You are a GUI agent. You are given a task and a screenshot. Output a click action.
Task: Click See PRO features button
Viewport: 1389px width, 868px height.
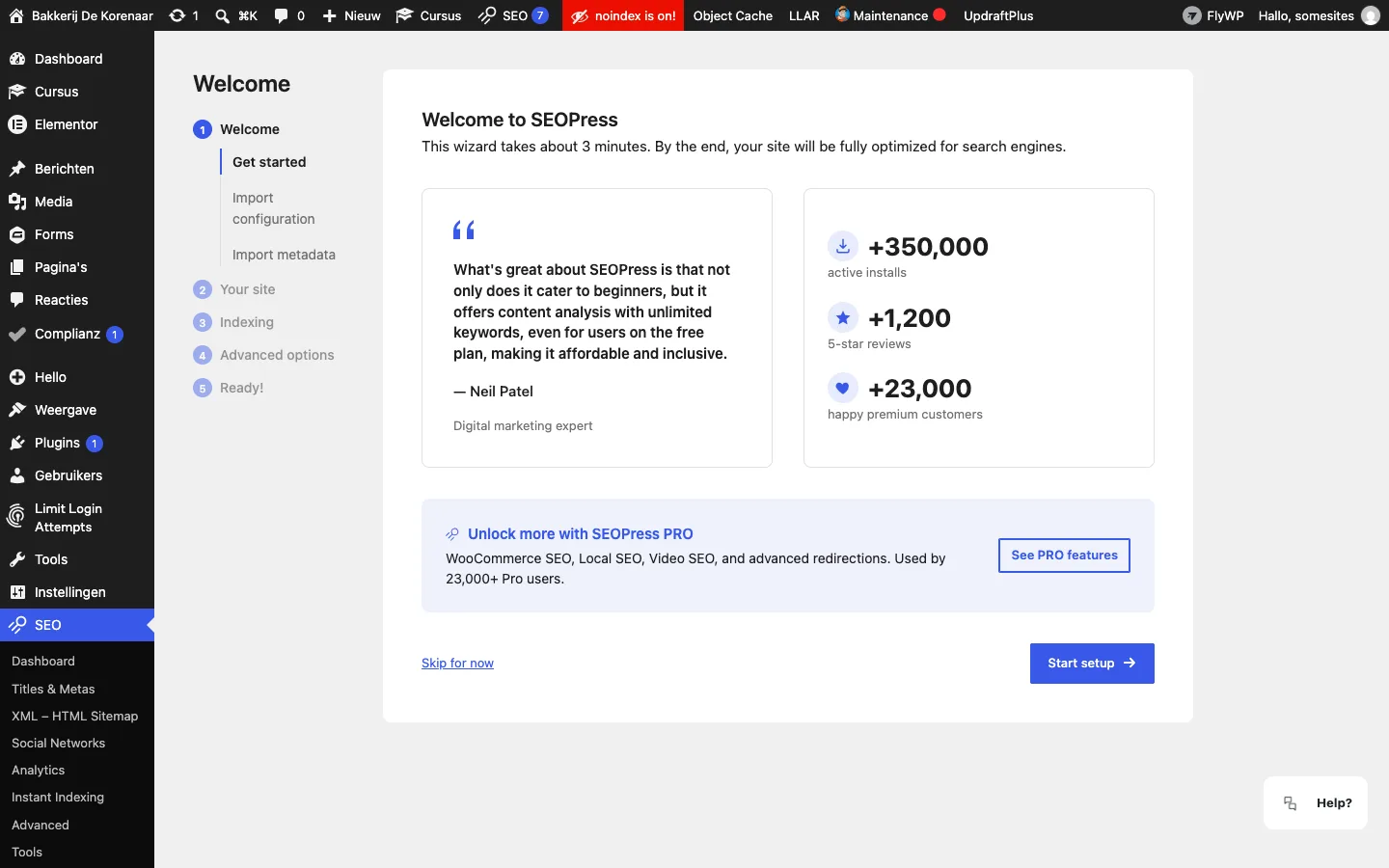coord(1064,556)
